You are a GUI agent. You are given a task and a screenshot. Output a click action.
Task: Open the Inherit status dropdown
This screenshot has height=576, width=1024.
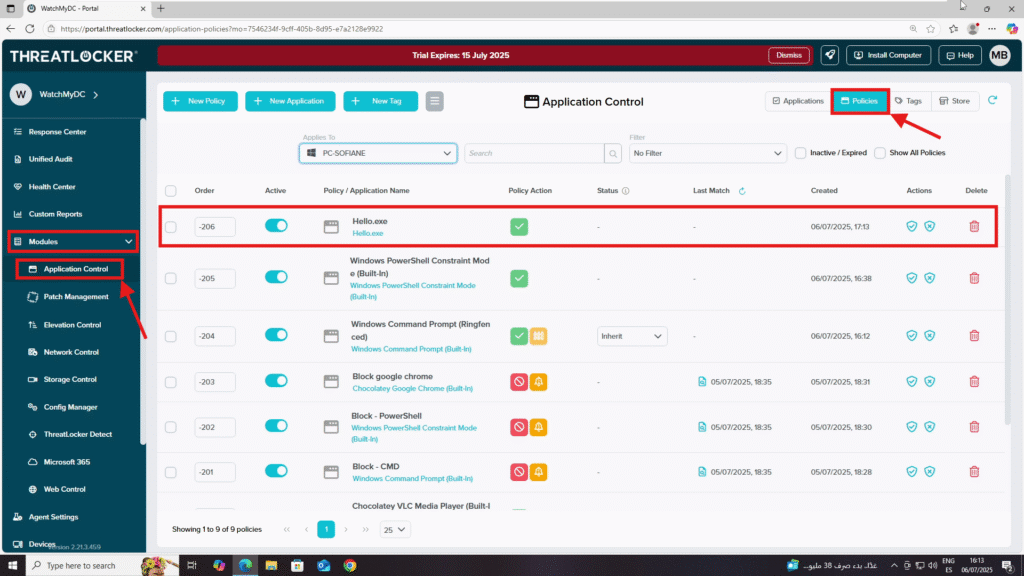(x=632, y=336)
